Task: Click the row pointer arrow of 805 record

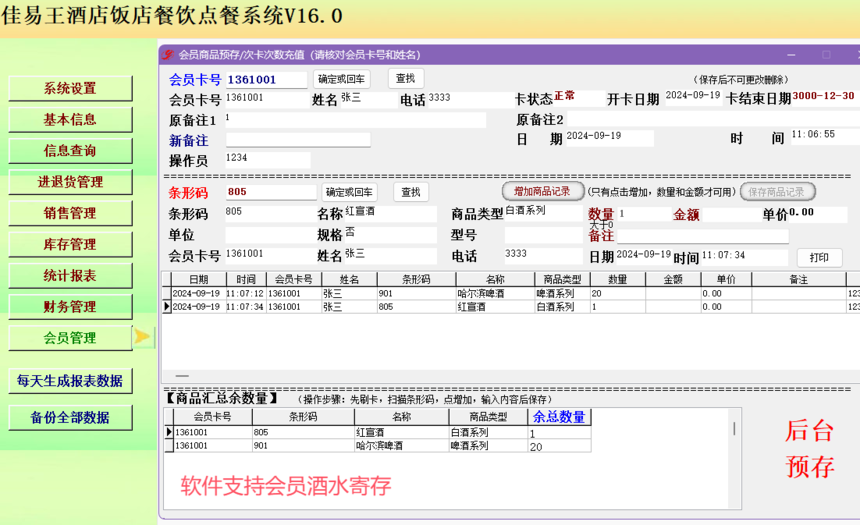Action: point(167,307)
